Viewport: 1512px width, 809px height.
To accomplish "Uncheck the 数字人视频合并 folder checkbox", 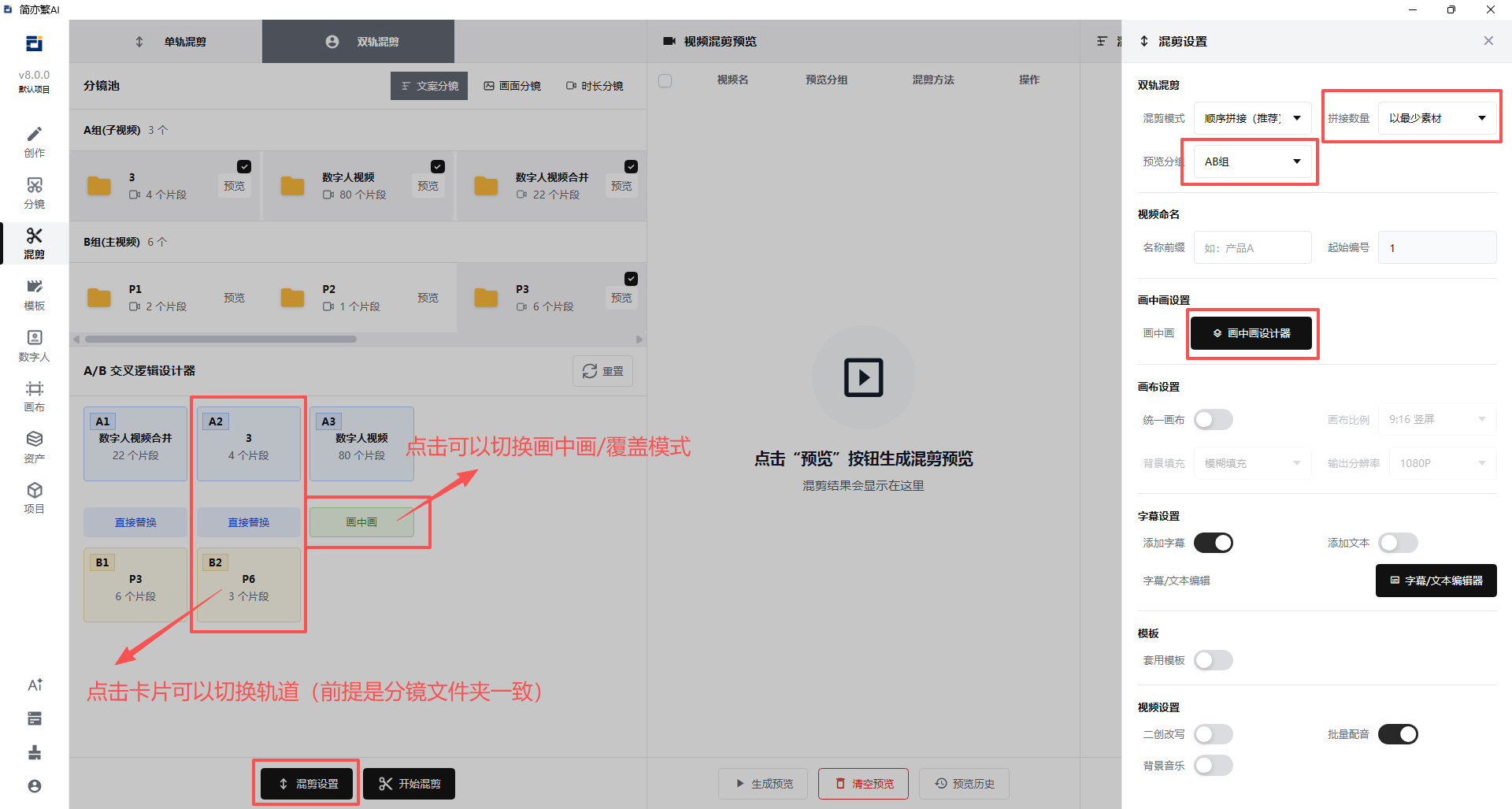I will 631,166.
